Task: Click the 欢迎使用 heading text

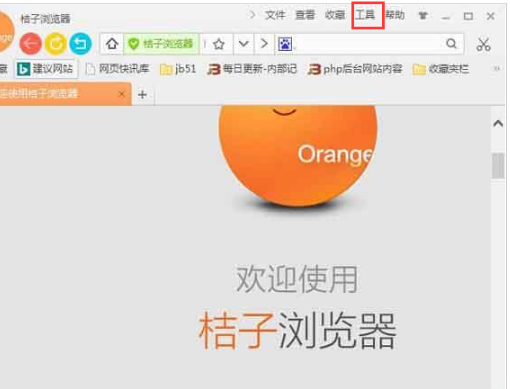Action: point(297,279)
